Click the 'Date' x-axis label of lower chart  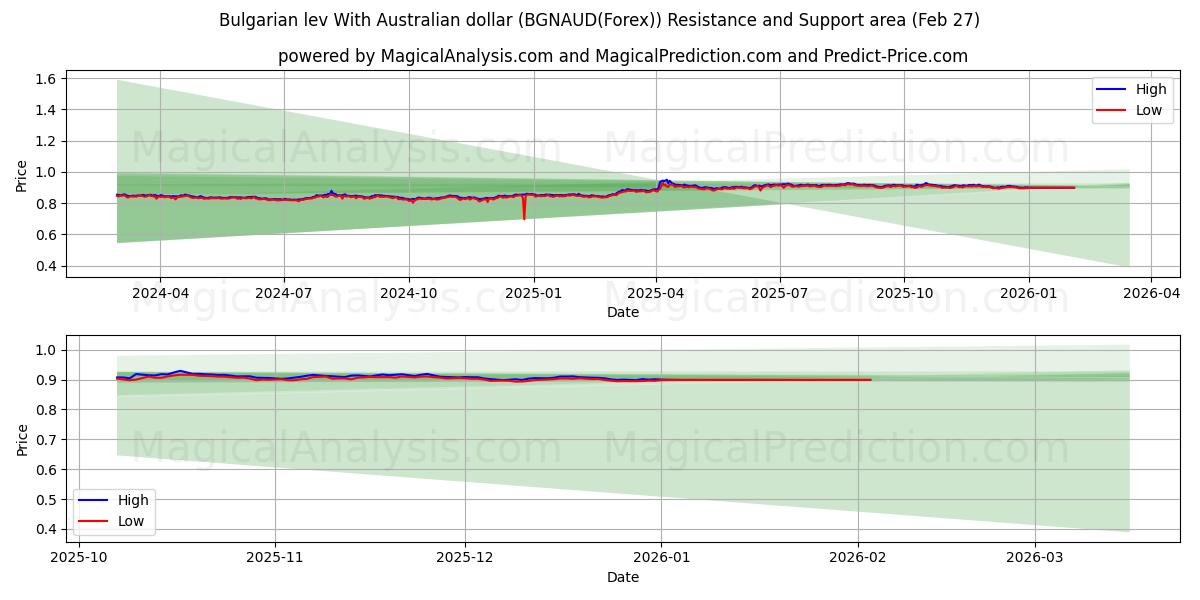(x=622, y=577)
